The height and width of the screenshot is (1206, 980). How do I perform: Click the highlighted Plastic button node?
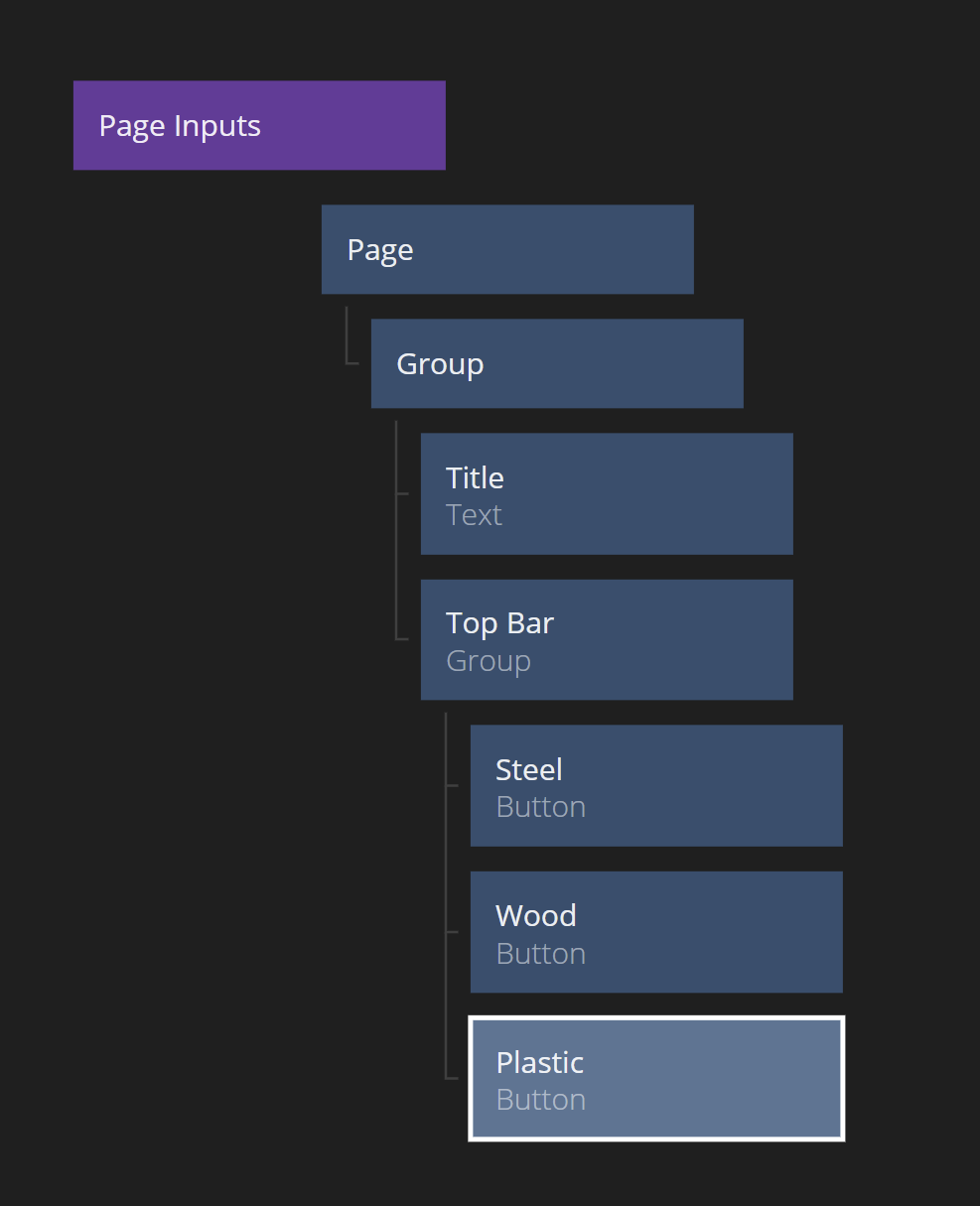tap(655, 1078)
